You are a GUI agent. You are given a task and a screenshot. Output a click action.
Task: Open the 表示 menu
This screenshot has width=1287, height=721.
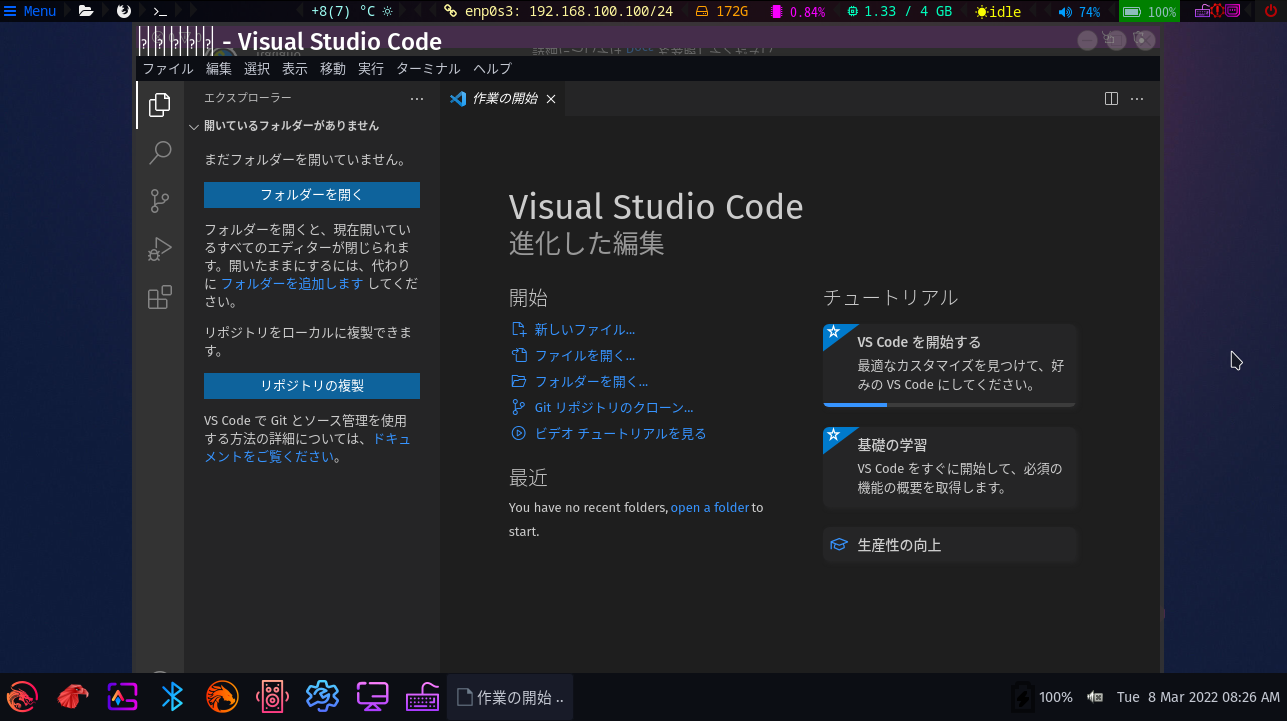coord(295,69)
